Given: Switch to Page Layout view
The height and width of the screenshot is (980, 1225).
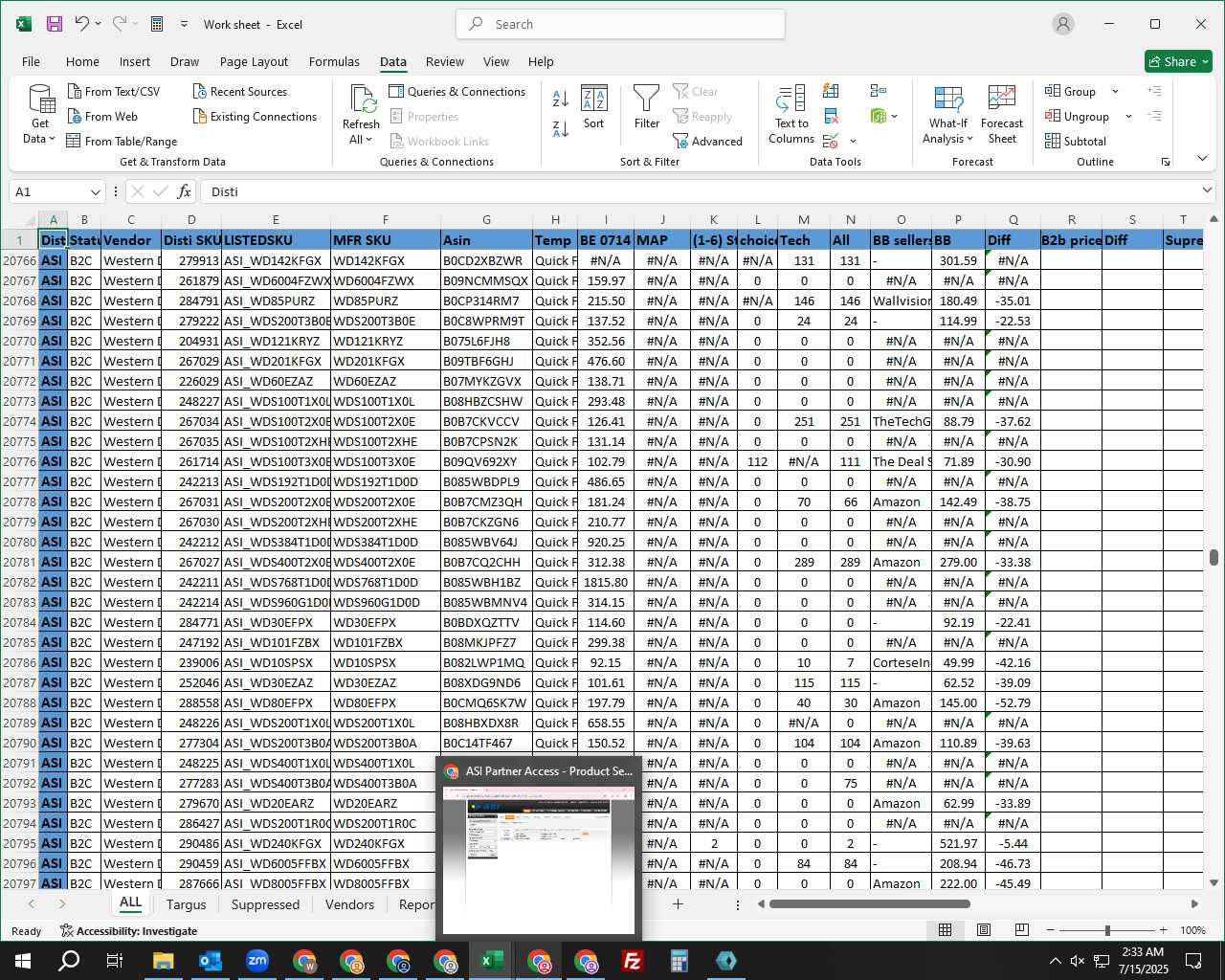Looking at the screenshot, I should click(984, 930).
